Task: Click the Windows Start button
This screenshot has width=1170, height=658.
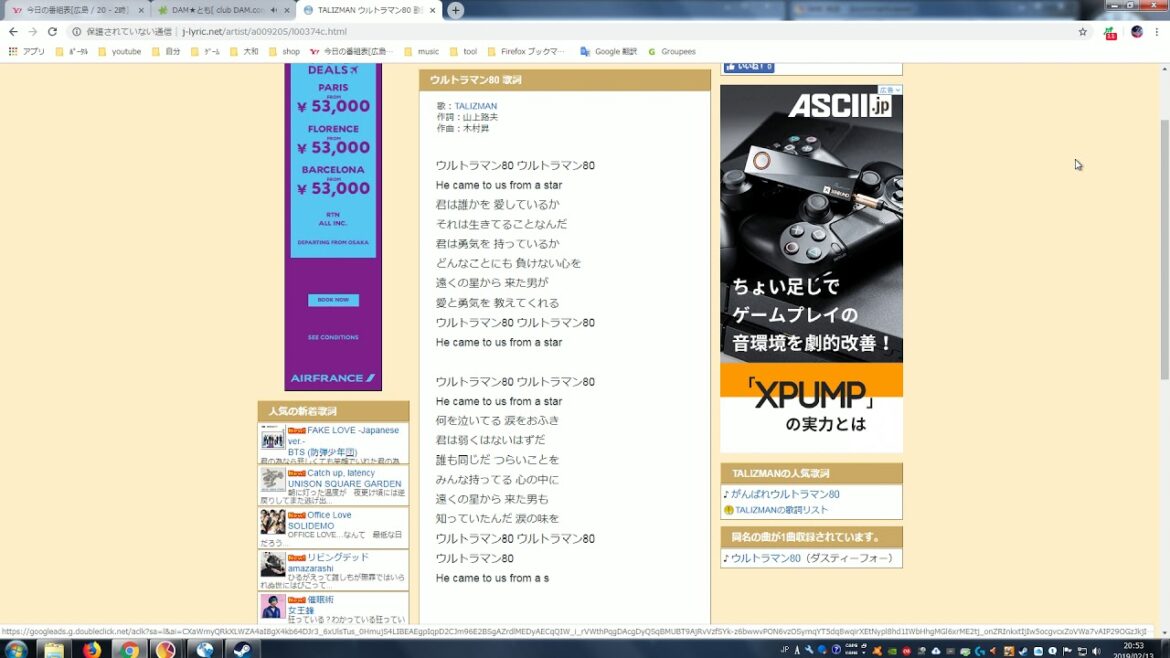Action: pos(17,649)
